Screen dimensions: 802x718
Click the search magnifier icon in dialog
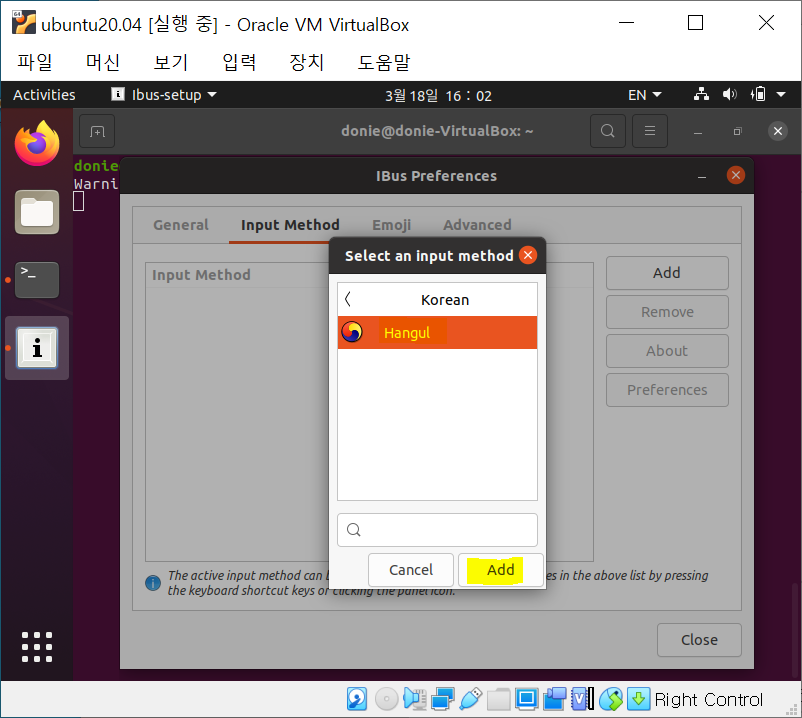pos(353,530)
